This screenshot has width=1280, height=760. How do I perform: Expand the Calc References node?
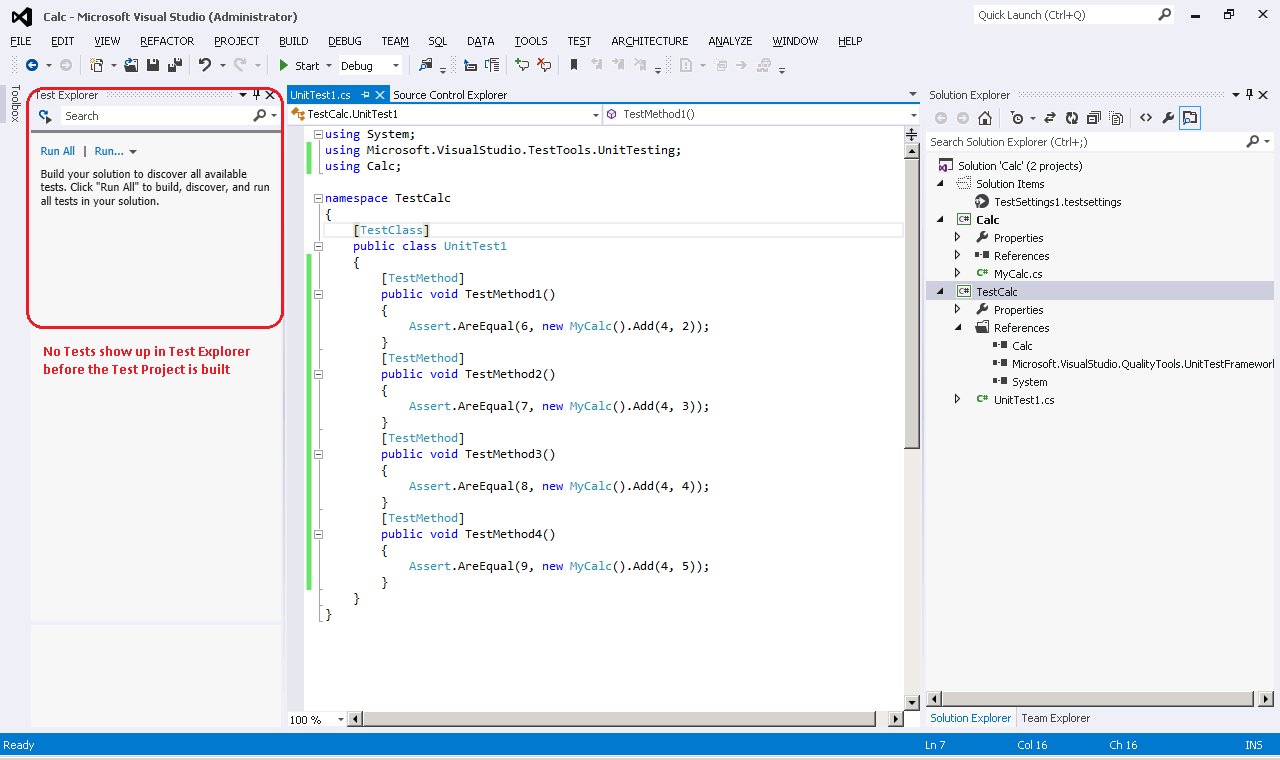pyautogui.click(x=957, y=255)
